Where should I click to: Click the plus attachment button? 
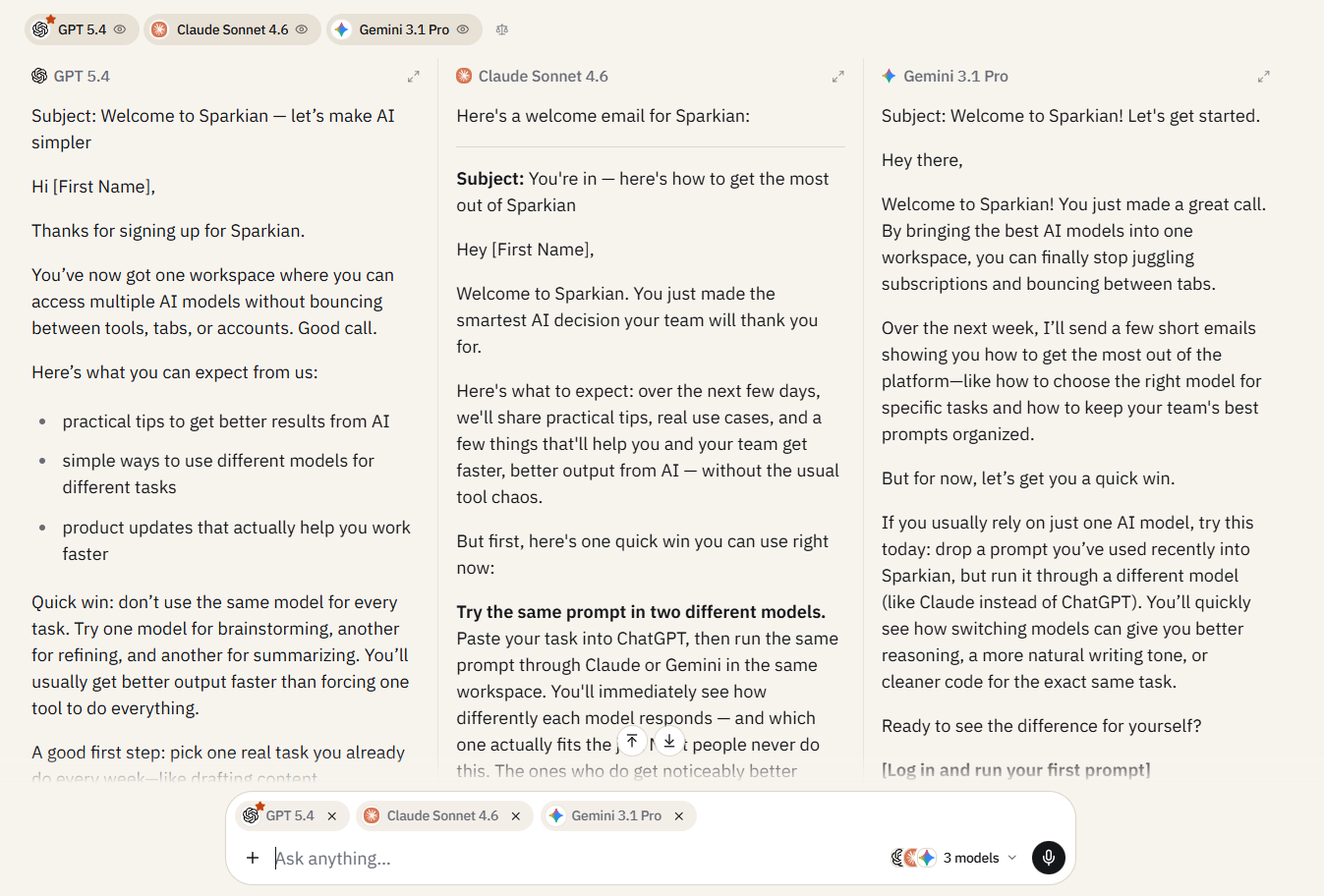253,858
